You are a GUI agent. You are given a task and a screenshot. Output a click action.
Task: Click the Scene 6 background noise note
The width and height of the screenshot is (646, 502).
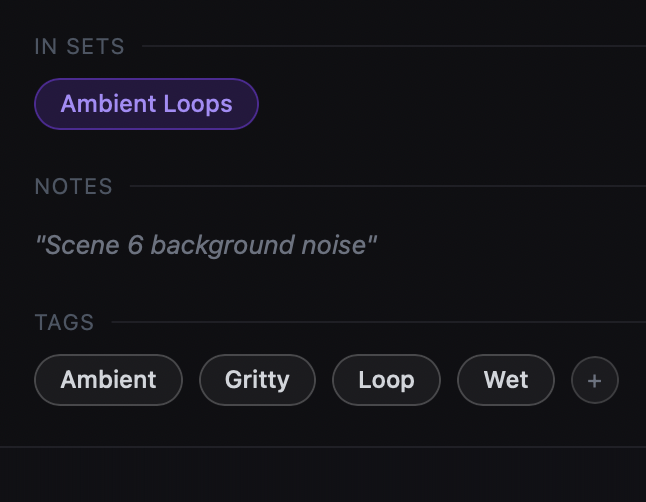[x=206, y=245]
